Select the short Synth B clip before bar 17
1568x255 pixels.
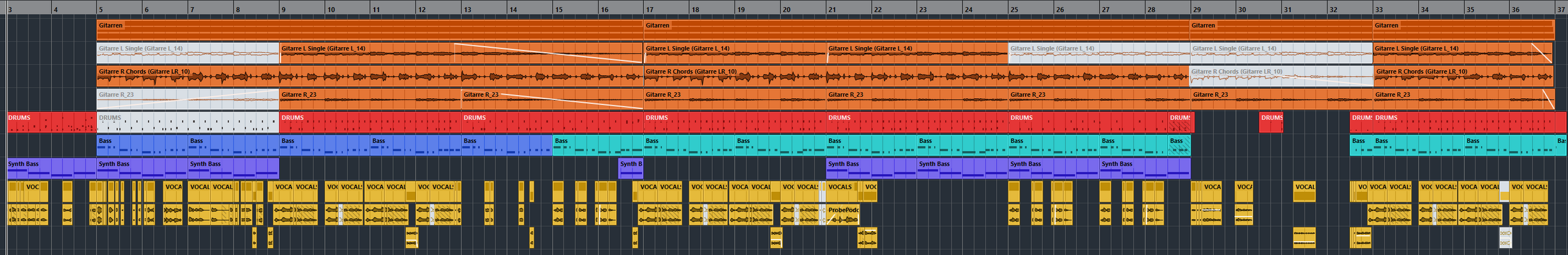tap(631, 168)
